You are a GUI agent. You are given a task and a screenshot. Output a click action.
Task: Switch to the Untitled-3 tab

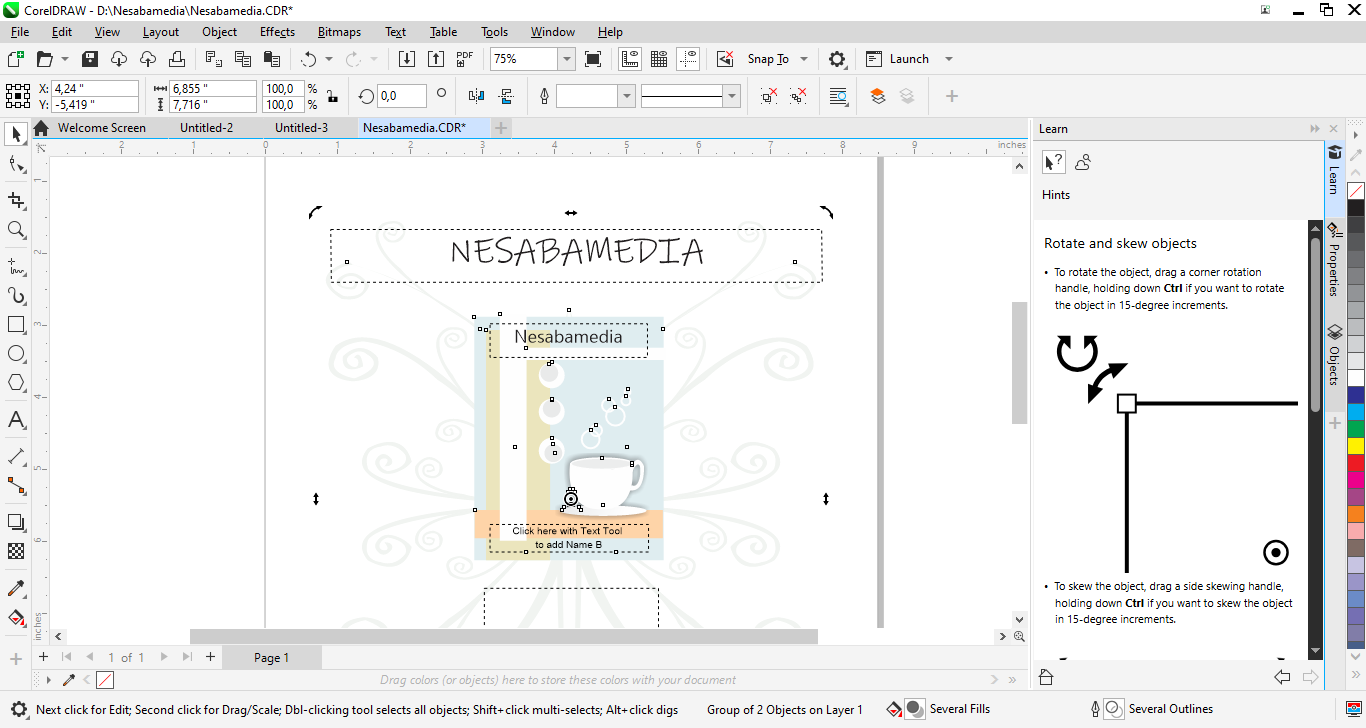tap(301, 128)
